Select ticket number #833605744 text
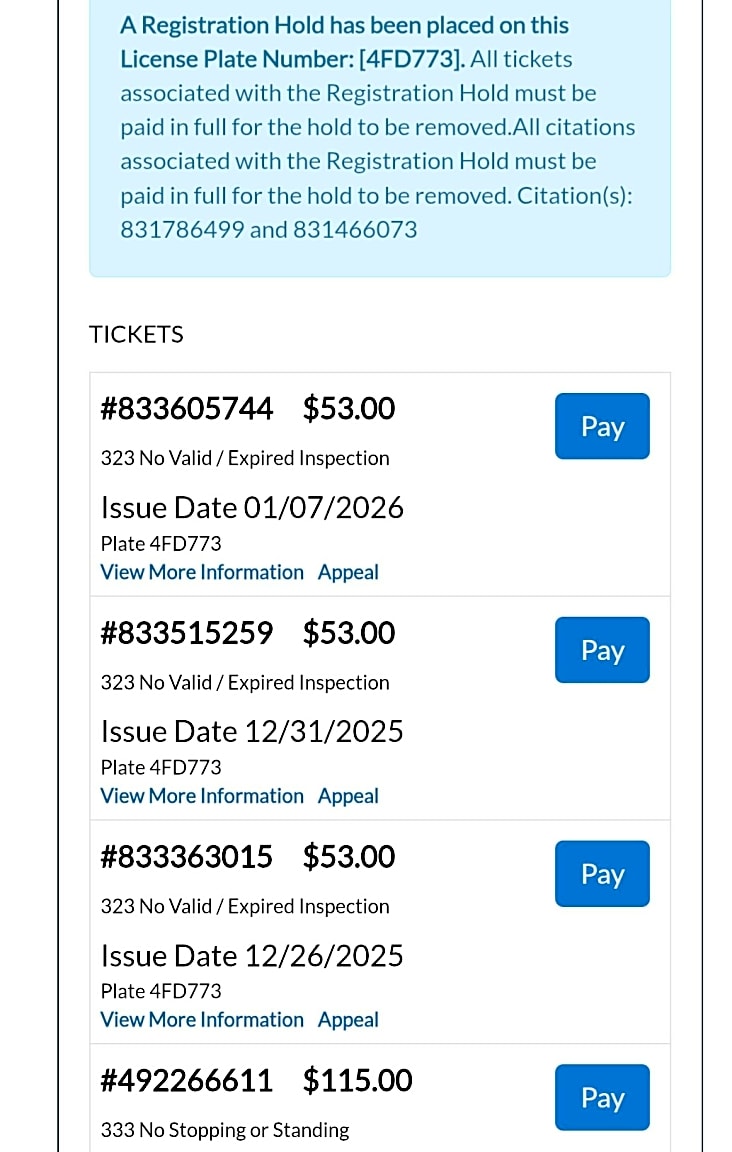The height and width of the screenshot is (1152, 732). click(x=187, y=409)
